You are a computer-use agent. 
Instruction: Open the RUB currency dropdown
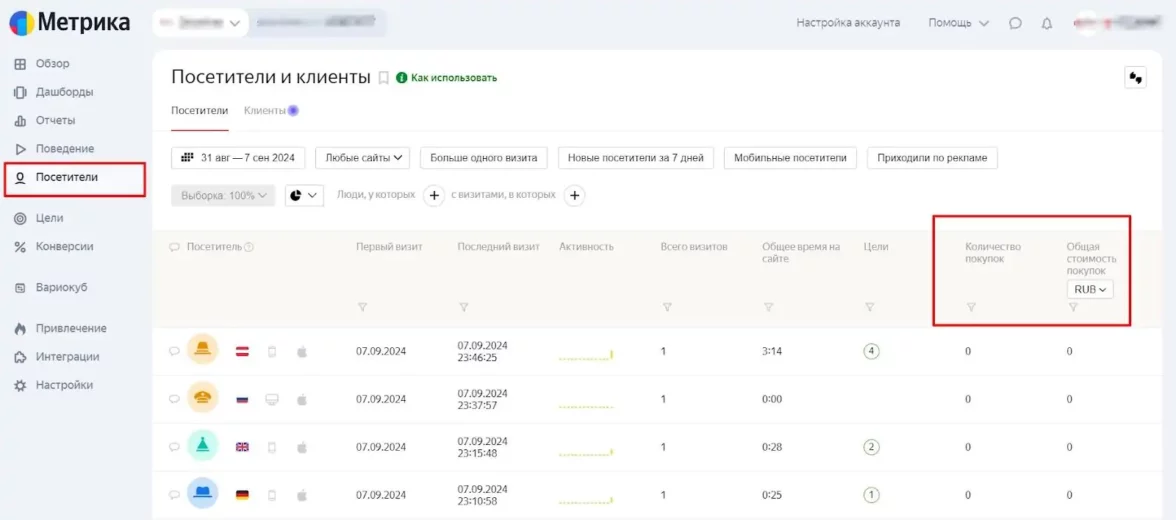click(1090, 289)
